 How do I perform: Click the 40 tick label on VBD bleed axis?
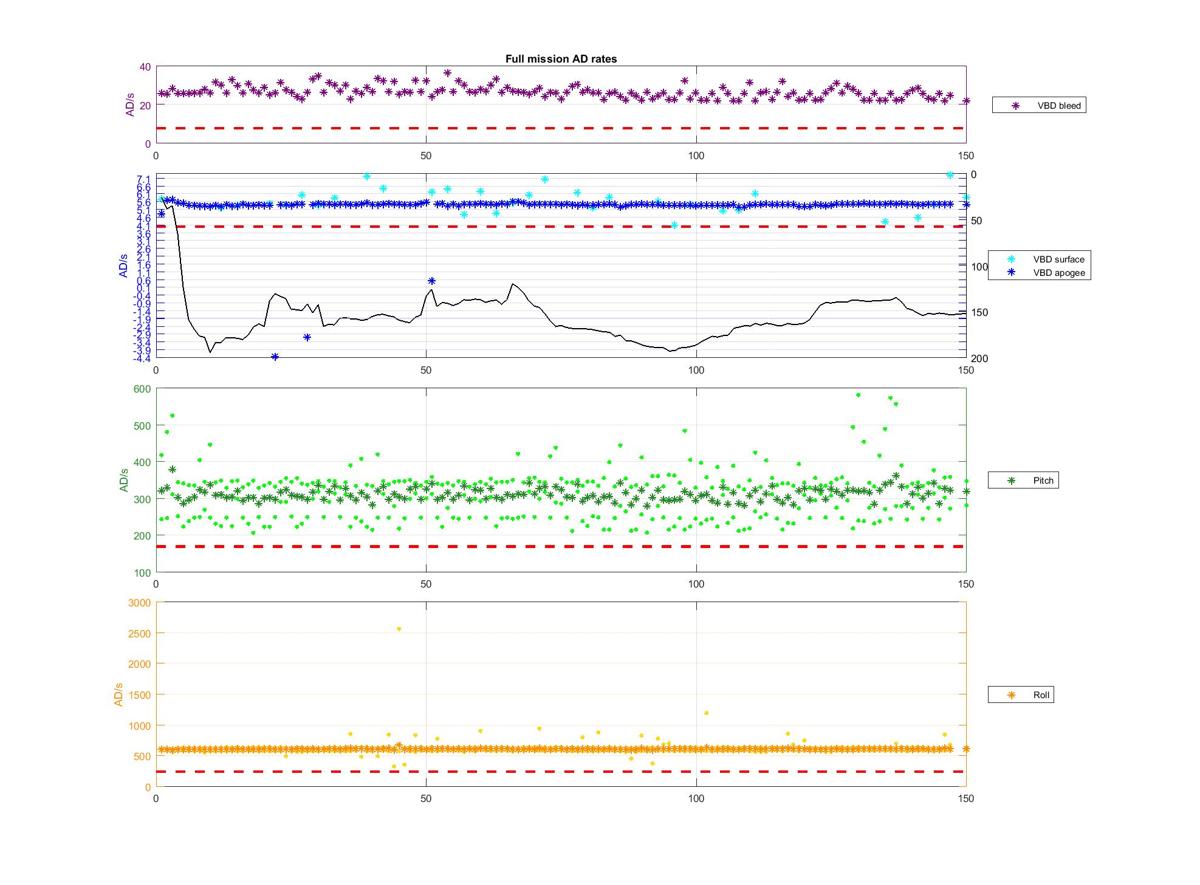(x=146, y=67)
